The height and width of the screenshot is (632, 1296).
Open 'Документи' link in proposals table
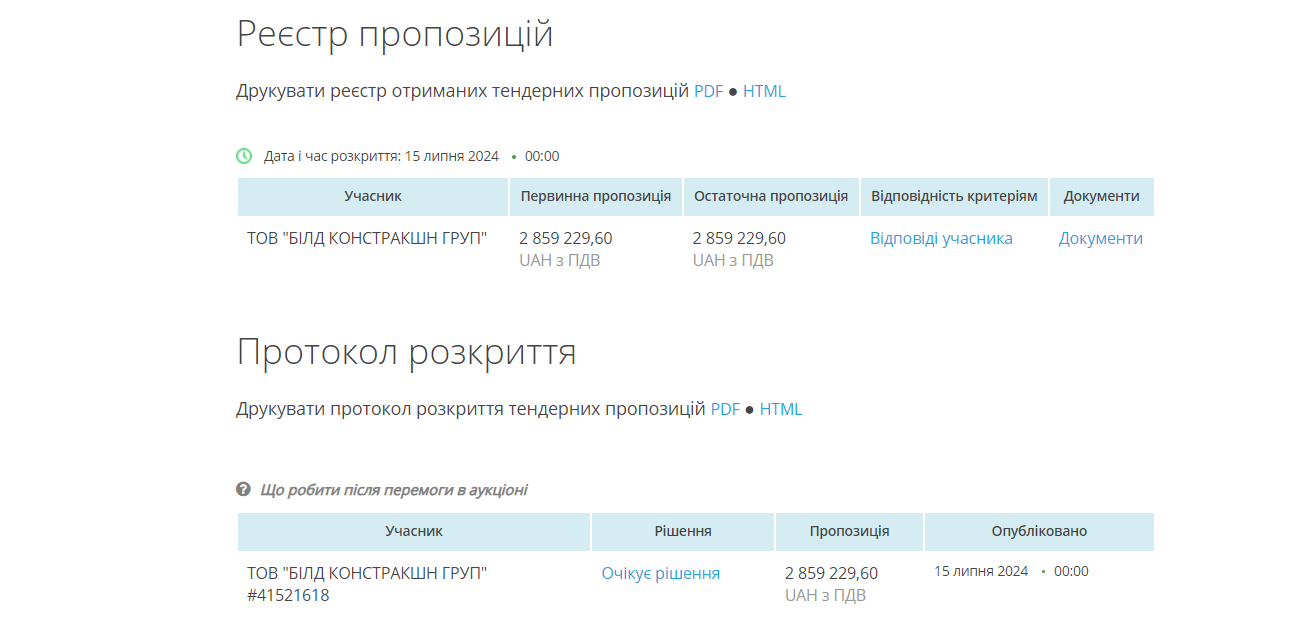point(1101,238)
